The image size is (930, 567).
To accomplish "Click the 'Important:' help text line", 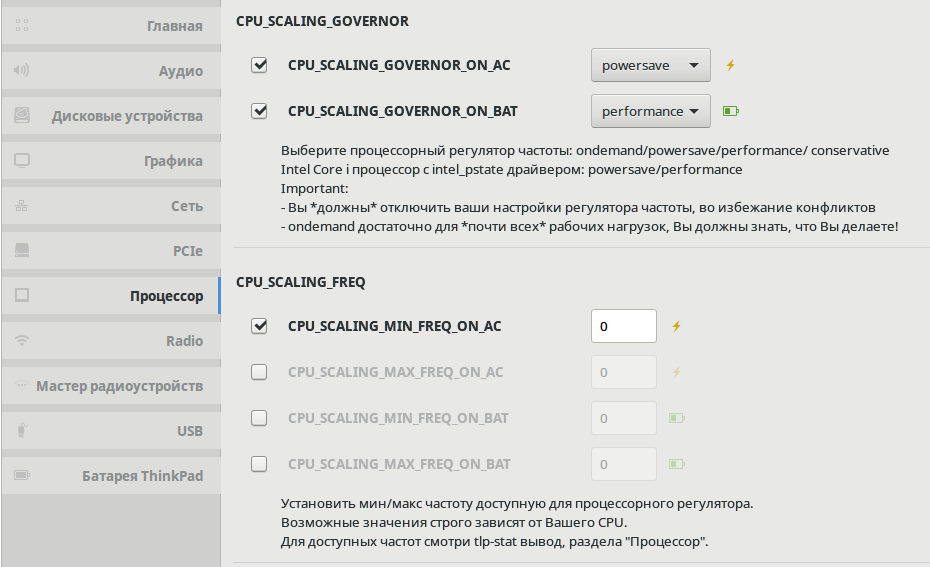I will click(314, 189).
